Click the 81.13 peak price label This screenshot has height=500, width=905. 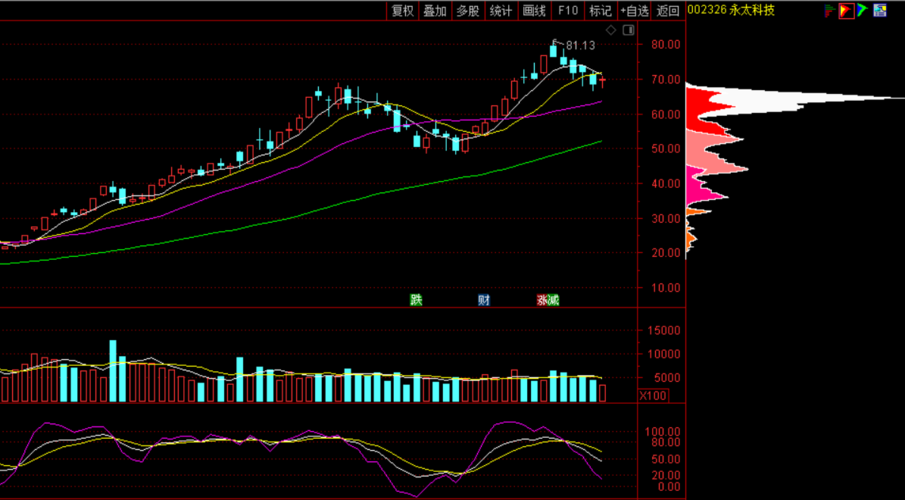pos(580,45)
